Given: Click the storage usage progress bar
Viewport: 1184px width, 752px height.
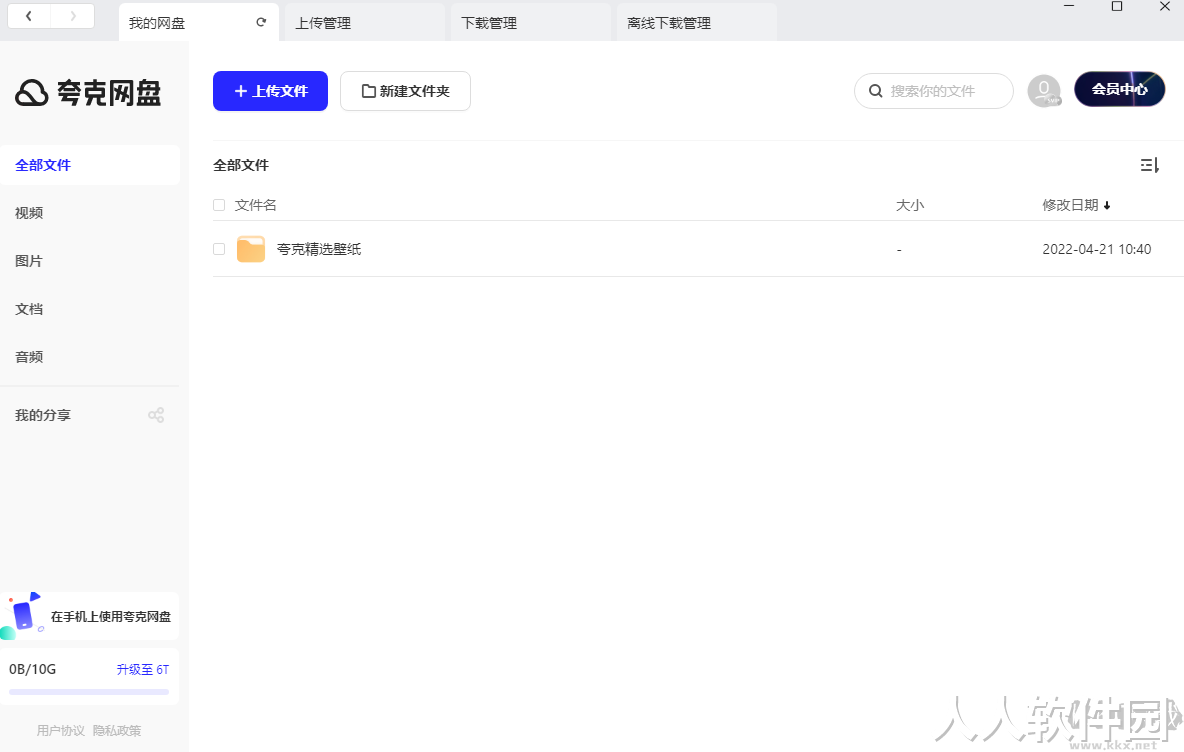Looking at the screenshot, I should (x=89, y=692).
